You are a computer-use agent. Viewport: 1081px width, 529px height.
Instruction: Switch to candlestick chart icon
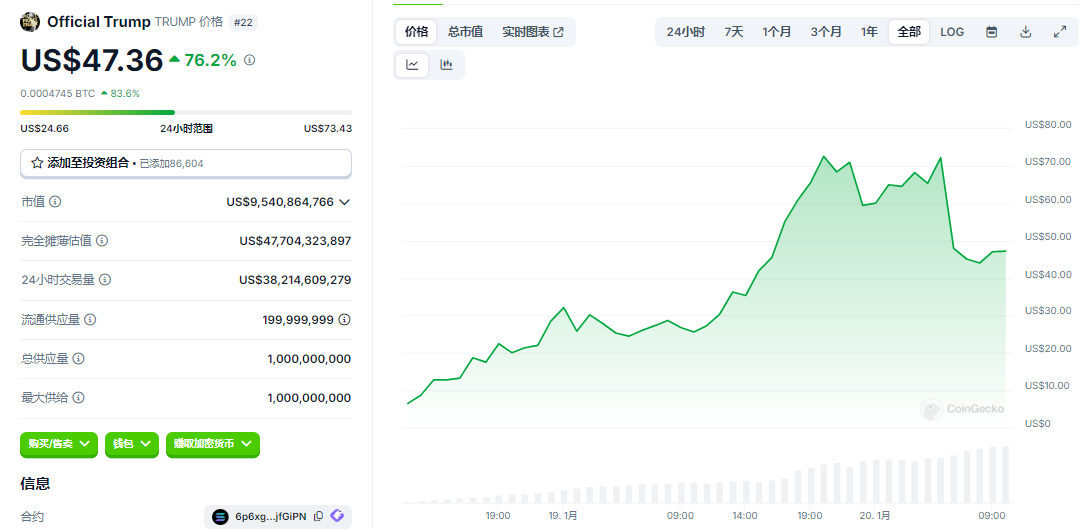click(446, 65)
